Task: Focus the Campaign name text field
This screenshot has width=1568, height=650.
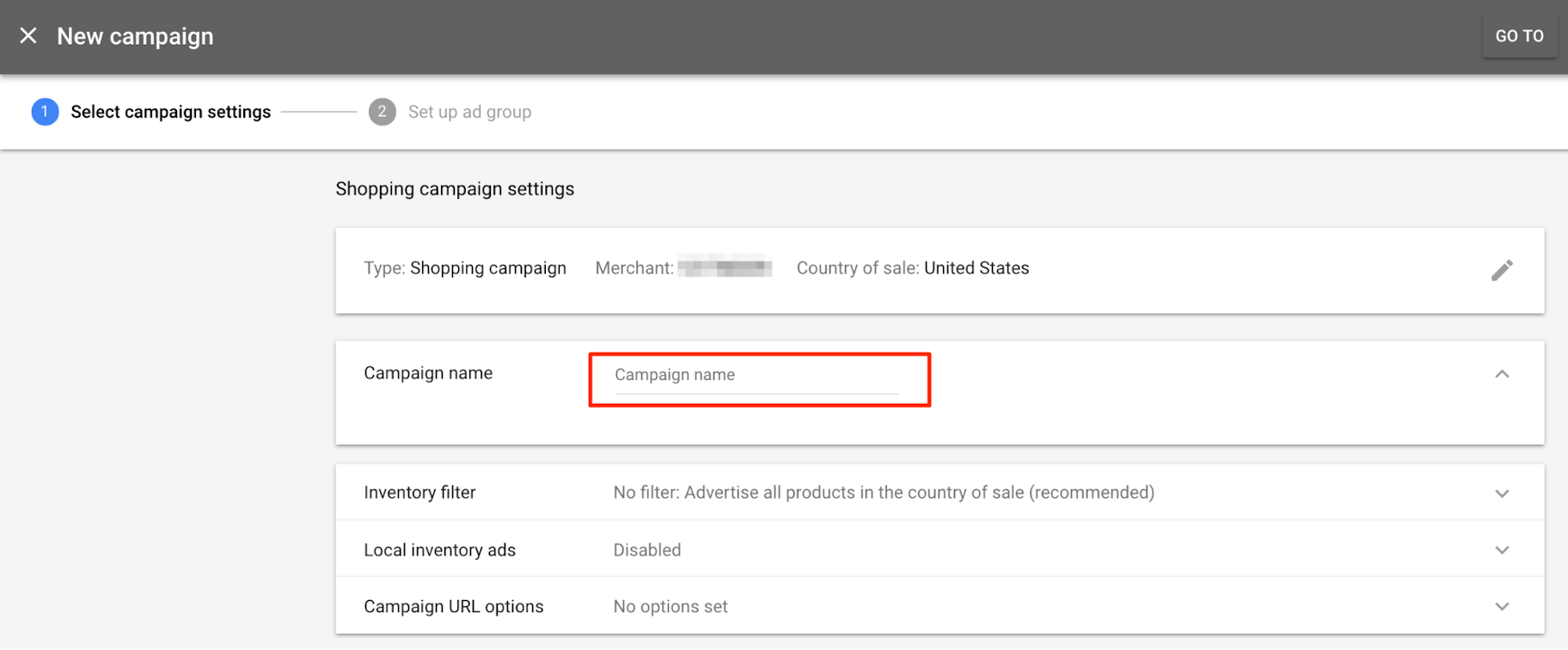Action: point(756,376)
